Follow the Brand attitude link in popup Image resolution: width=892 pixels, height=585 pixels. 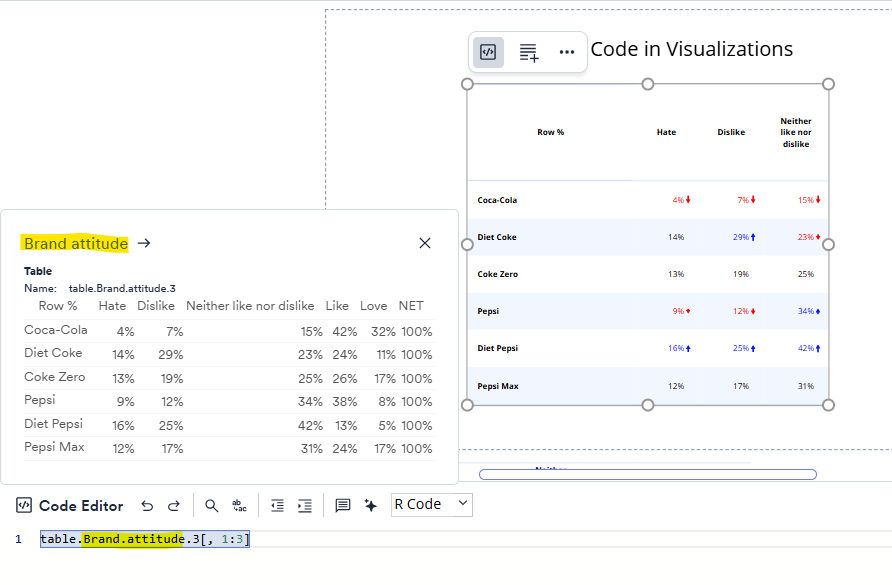(76, 243)
